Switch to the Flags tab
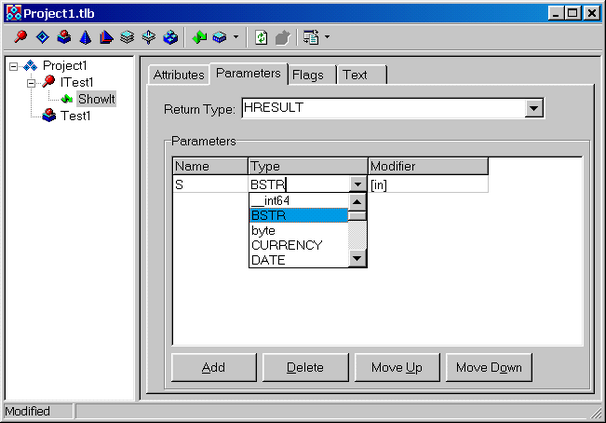The width and height of the screenshot is (606, 423). click(x=310, y=75)
